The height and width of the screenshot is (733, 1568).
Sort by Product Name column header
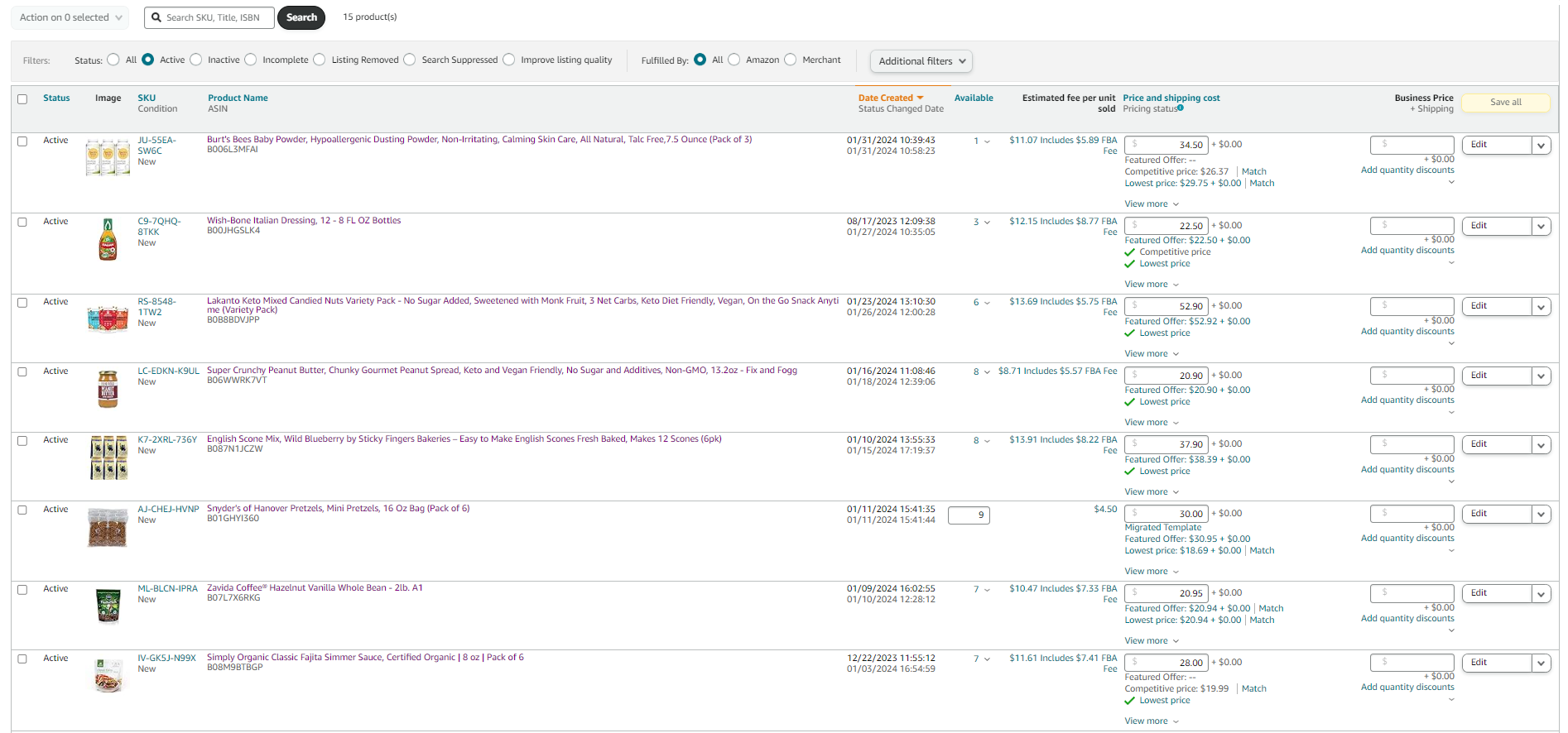[238, 98]
